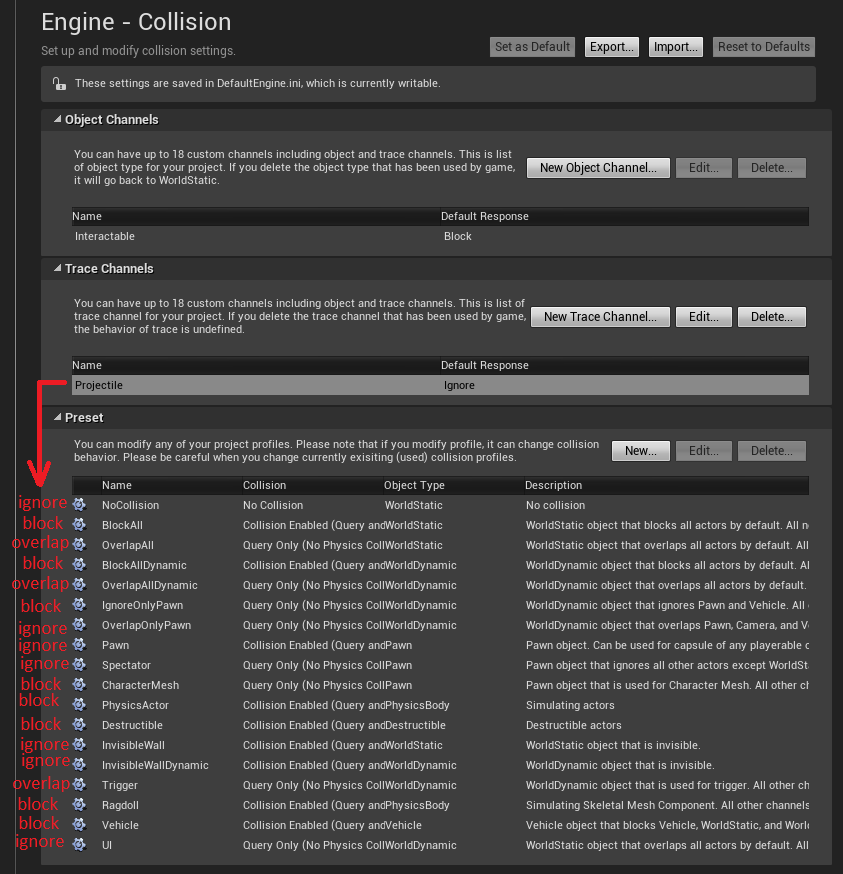Reset collision settings to defaults
843x874 pixels.
[763, 47]
